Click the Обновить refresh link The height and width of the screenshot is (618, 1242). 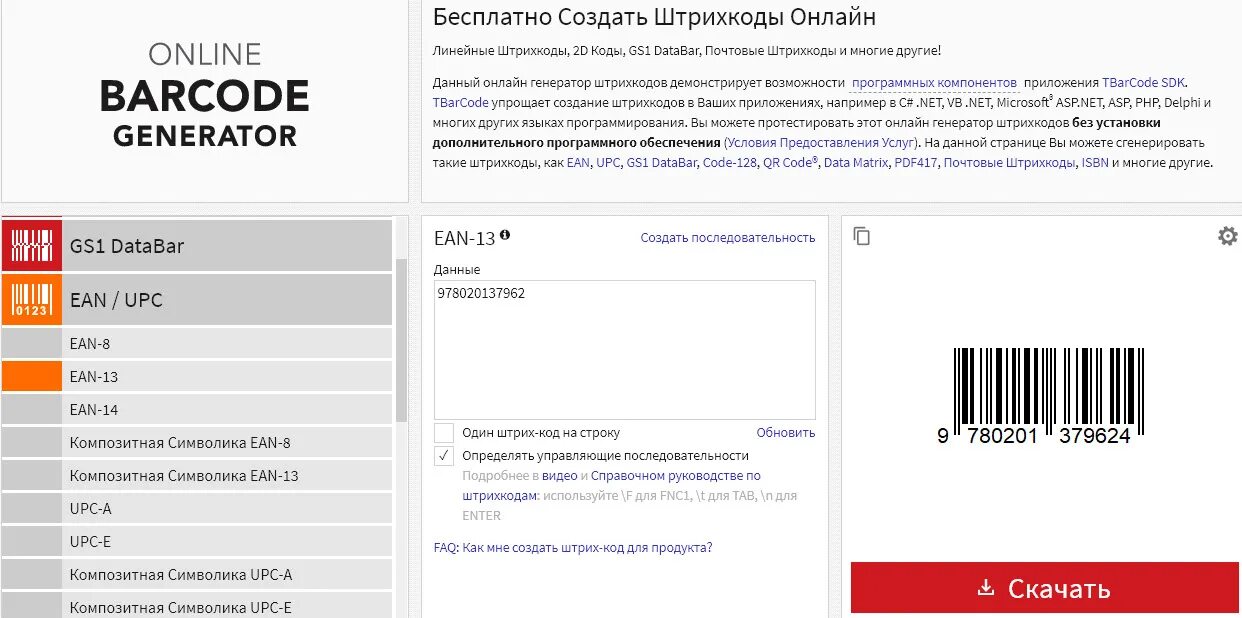pyautogui.click(x=786, y=433)
